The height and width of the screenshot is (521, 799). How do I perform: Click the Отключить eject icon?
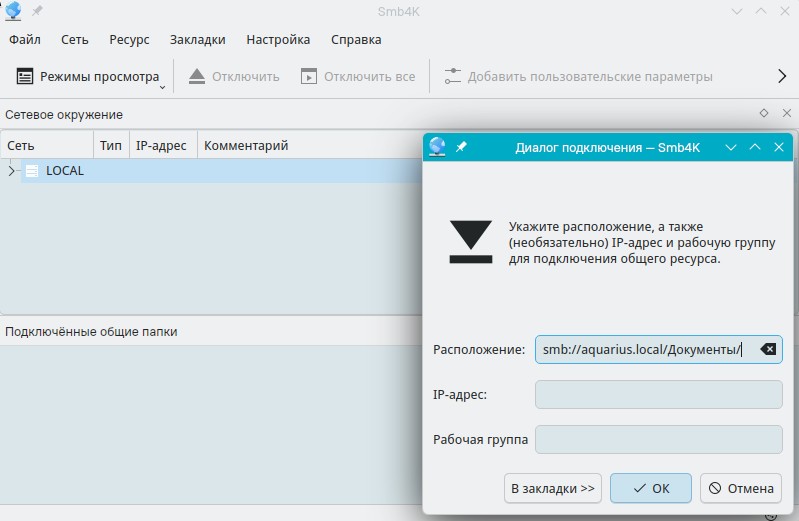pyautogui.click(x=197, y=76)
